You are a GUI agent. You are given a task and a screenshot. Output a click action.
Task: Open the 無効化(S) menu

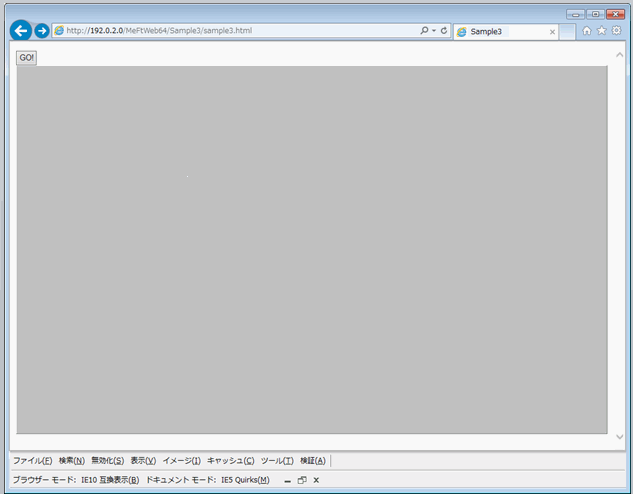click(108, 461)
